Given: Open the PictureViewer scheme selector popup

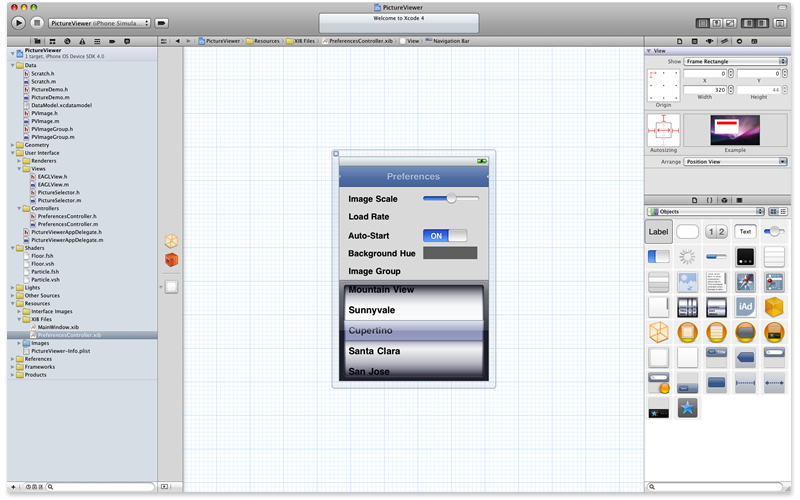Looking at the screenshot, I should tap(99, 23).
